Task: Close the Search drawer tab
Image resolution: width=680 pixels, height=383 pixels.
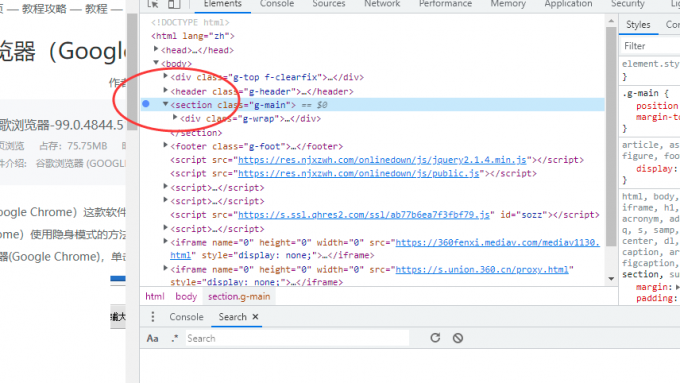Action: coord(255,317)
